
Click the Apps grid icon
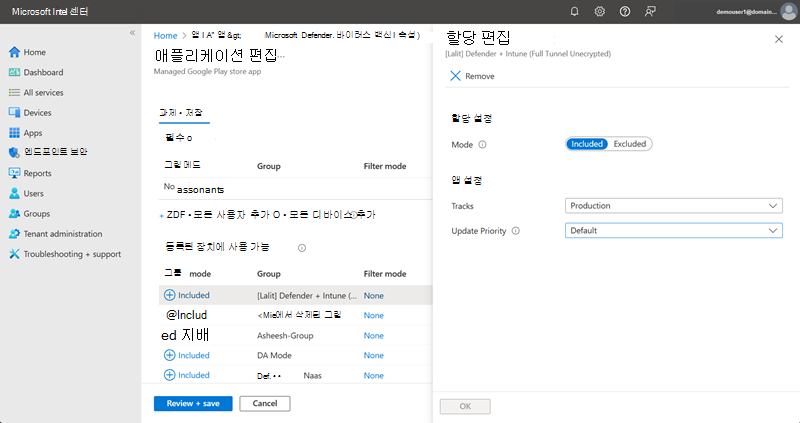click(14, 133)
